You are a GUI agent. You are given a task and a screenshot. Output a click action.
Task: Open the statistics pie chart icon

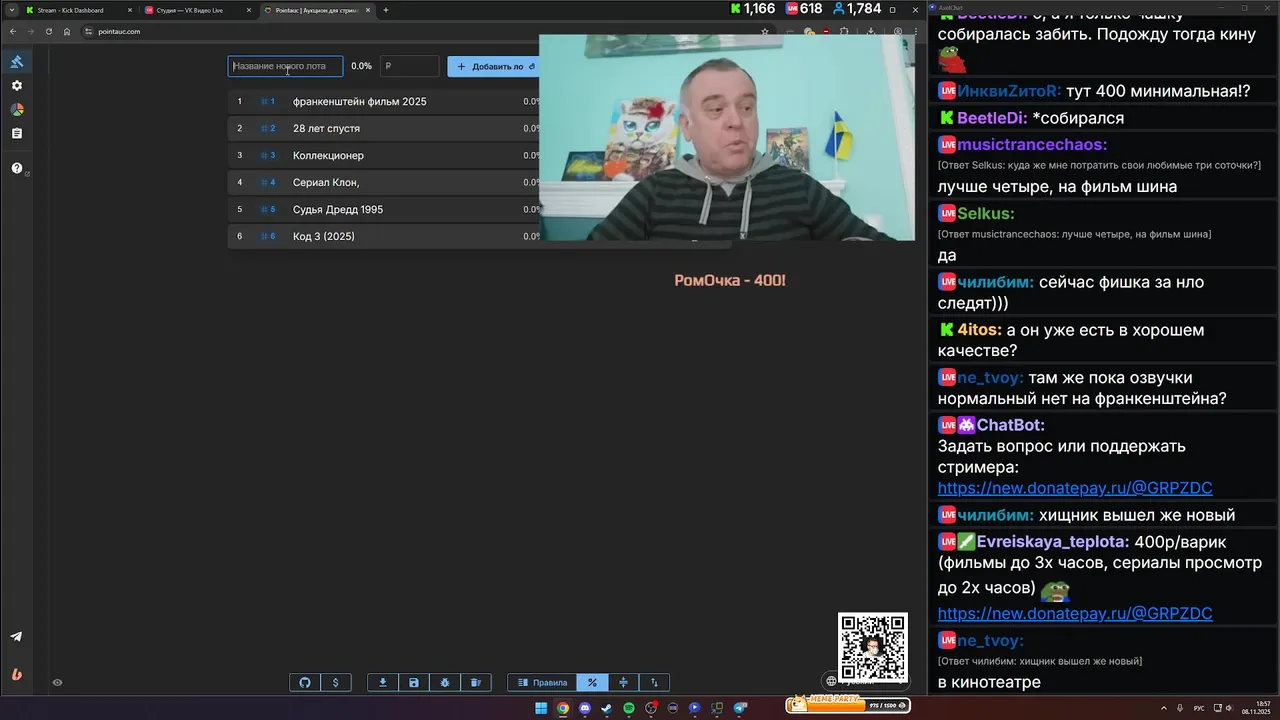coord(17,110)
